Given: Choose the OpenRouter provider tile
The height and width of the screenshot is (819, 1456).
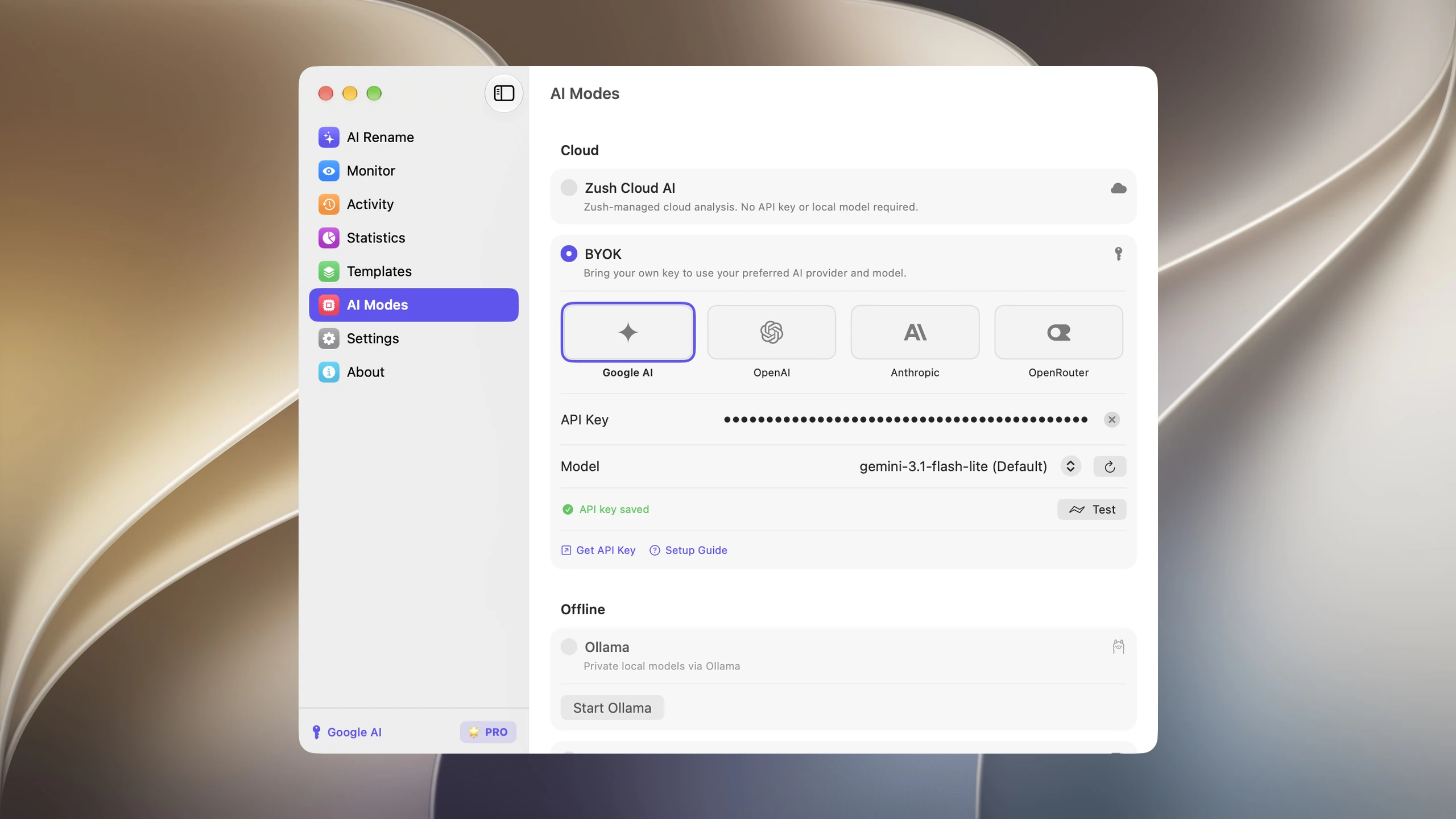Looking at the screenshot, I should pyautogui.click(x=1058, y=332).
